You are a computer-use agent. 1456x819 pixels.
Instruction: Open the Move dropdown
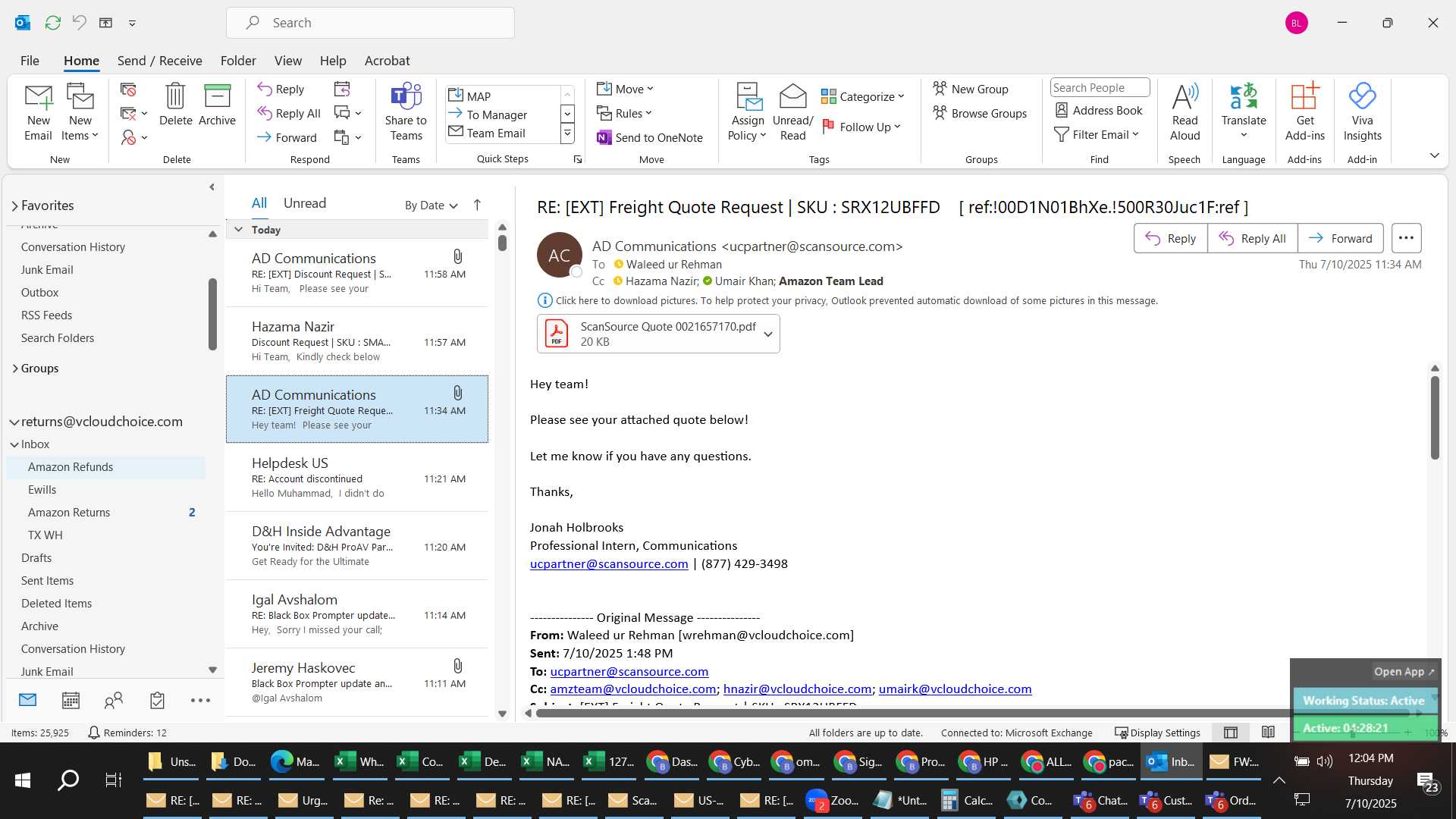click(x=625, y=89)
